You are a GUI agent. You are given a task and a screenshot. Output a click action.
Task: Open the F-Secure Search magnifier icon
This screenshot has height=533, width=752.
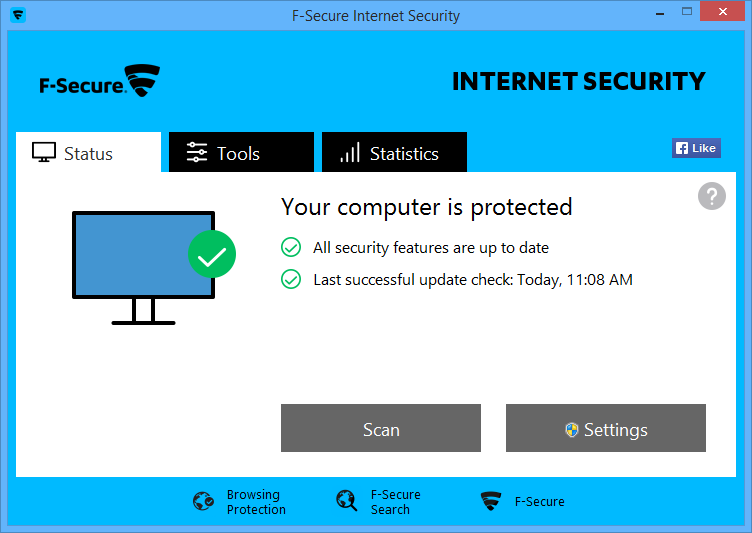point(347,501)
